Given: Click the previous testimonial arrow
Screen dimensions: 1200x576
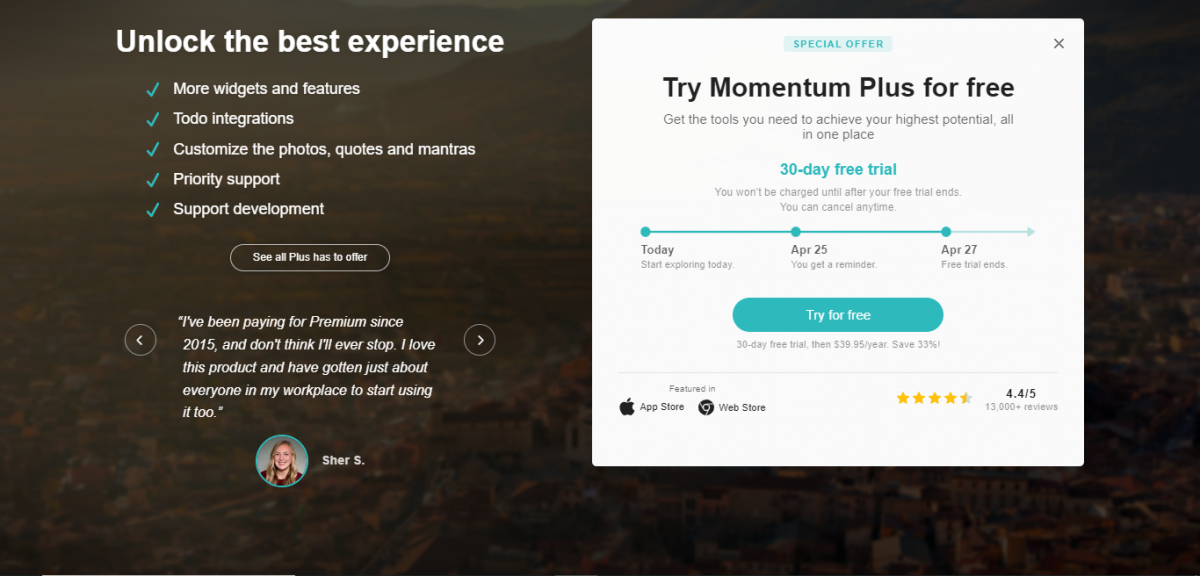Looking at the screenshot, I should 140,340.
